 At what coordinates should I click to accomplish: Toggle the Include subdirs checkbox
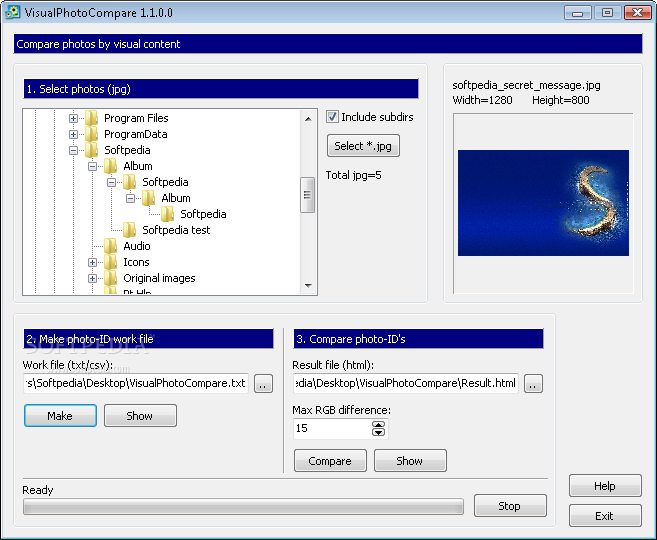[332, 117]
